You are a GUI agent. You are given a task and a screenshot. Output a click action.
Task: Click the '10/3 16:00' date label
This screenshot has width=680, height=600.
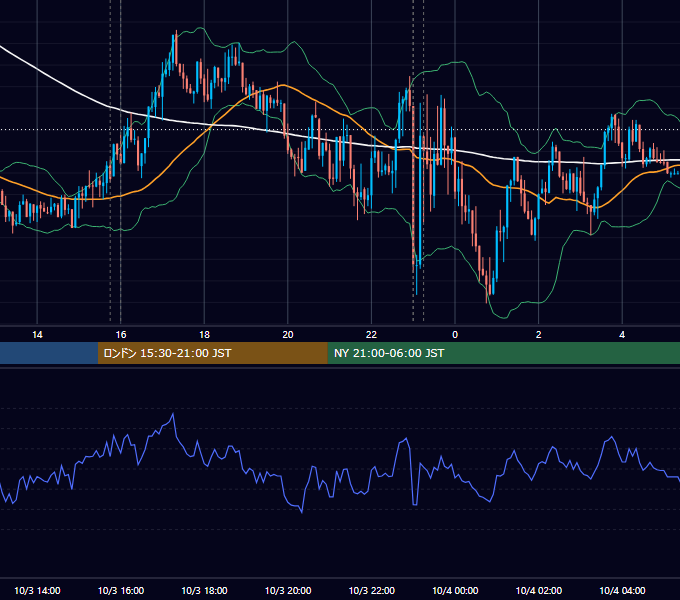pos(121,590)
